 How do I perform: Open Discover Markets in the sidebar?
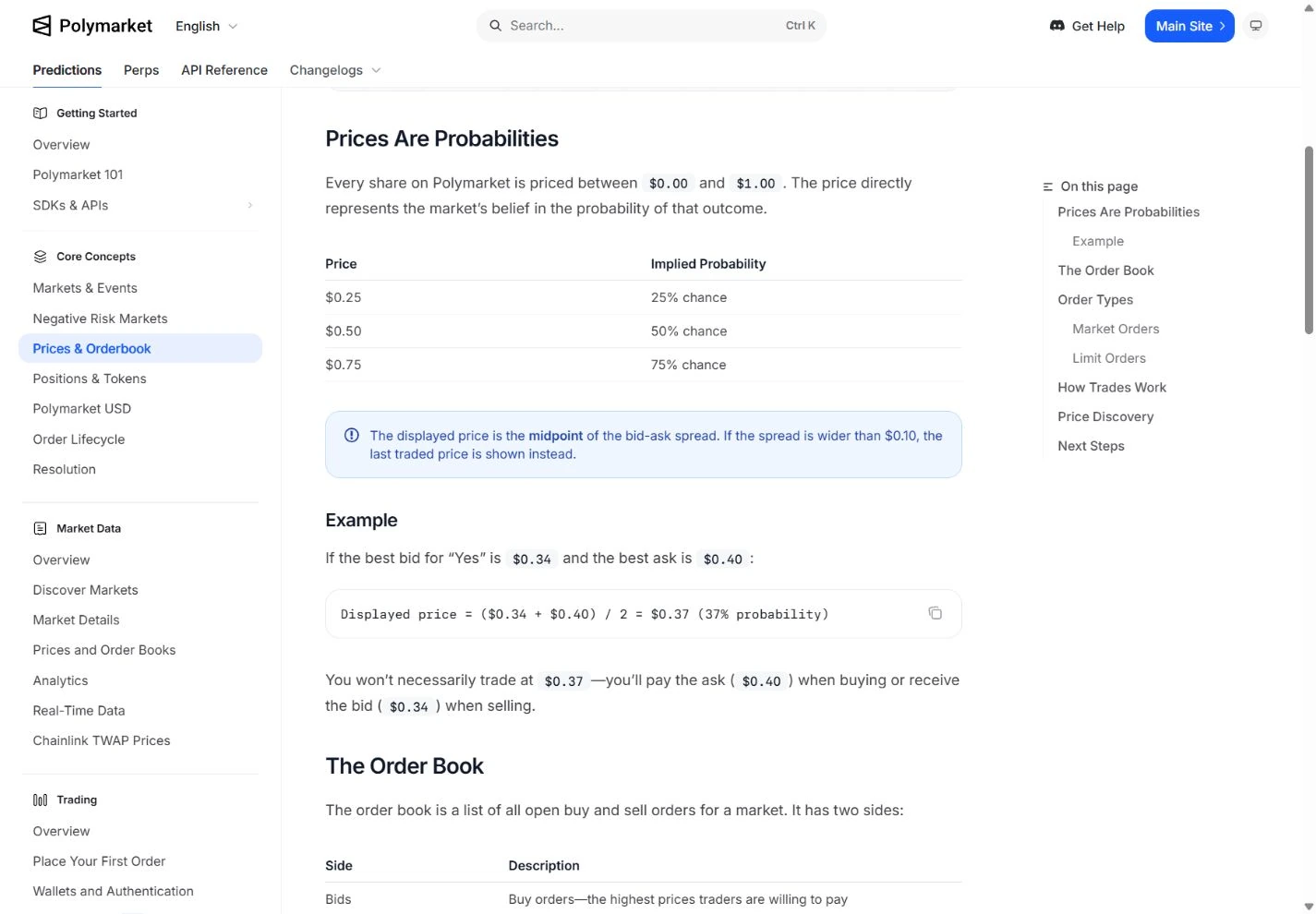coord(85,590)
